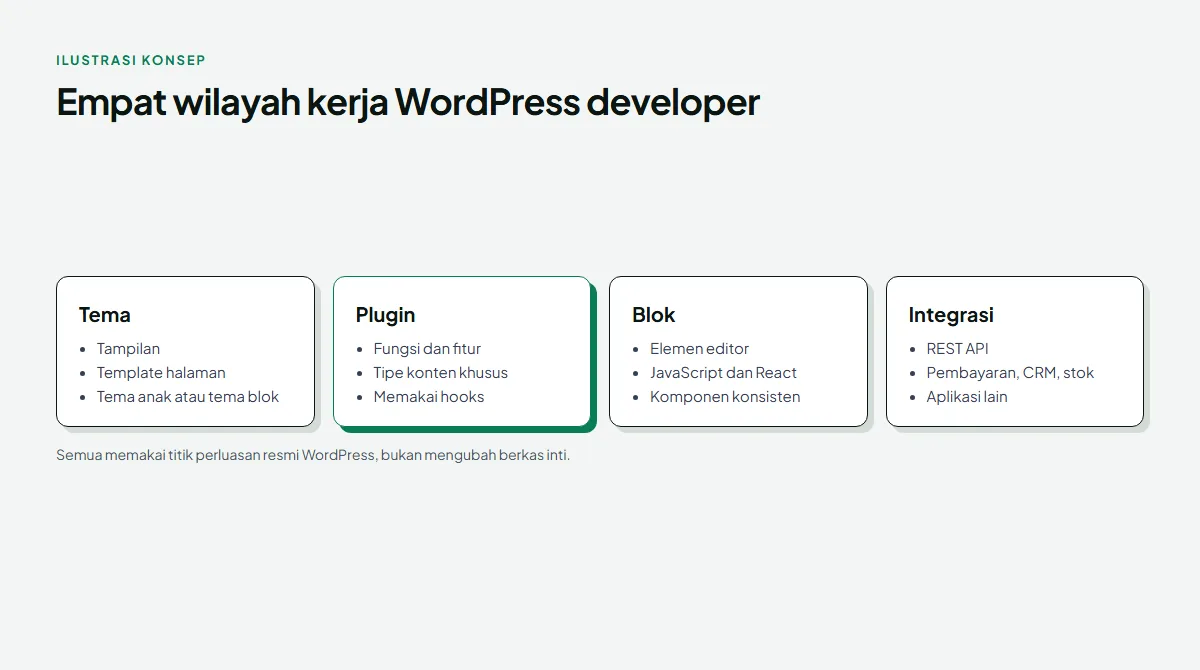
Task: Click the 'Memakai hooks' bullet
Action: coord(429,397)
